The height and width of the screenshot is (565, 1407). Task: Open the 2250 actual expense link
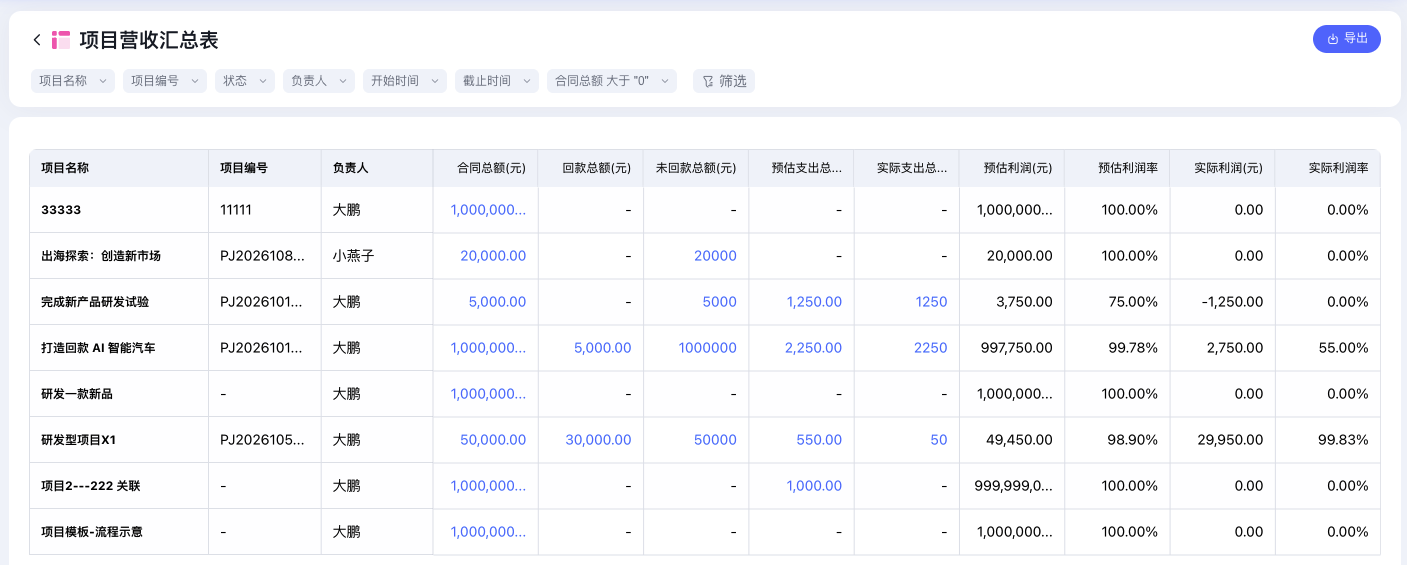931,348
